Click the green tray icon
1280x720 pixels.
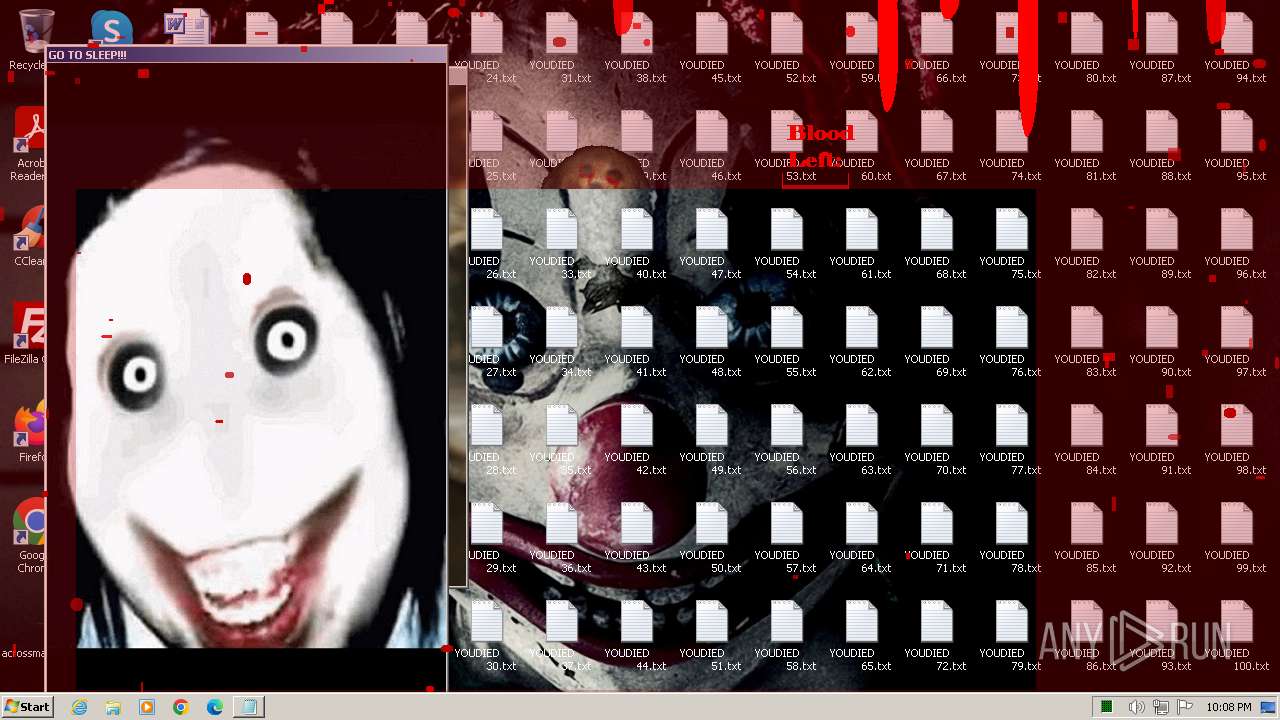tap(1106, 707)
